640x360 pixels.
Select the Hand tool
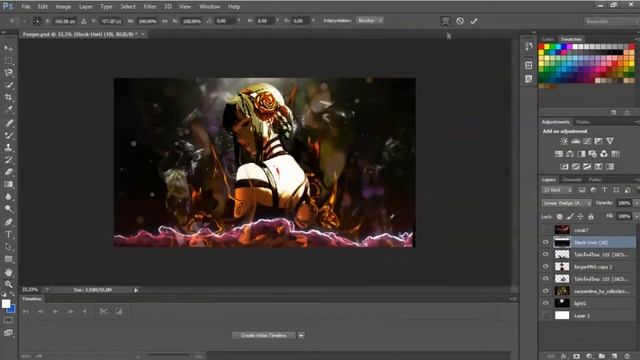pyautogui.click(x=8, y=272)
